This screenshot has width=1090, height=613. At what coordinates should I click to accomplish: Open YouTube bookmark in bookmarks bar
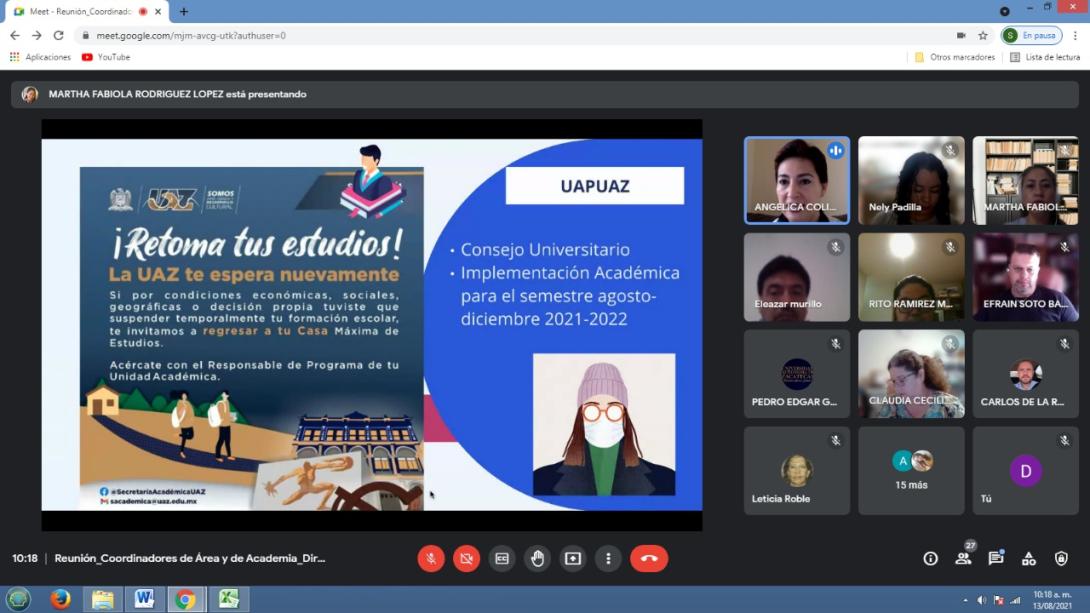coord(106,57)
